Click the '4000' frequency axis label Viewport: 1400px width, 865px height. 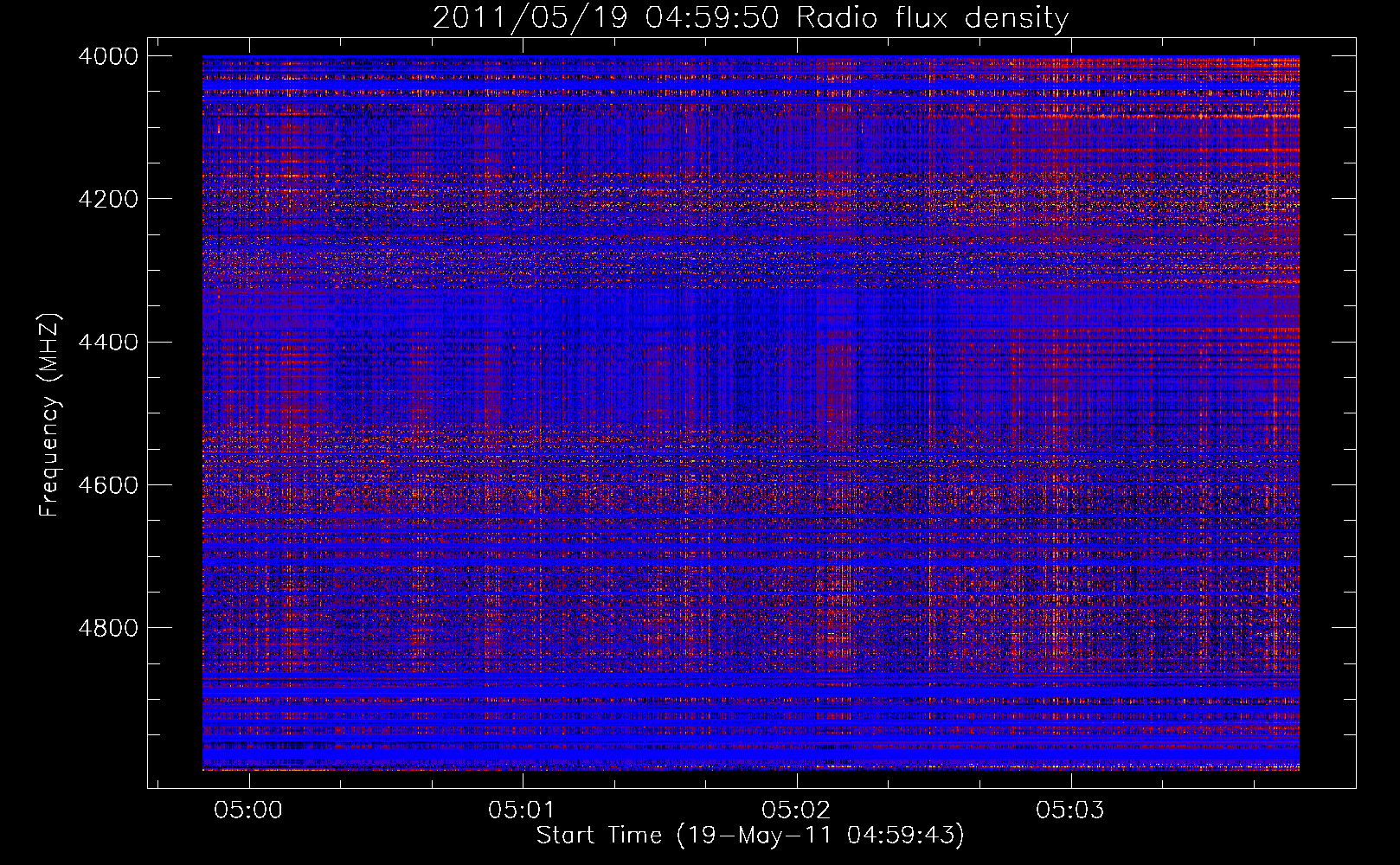108,56
